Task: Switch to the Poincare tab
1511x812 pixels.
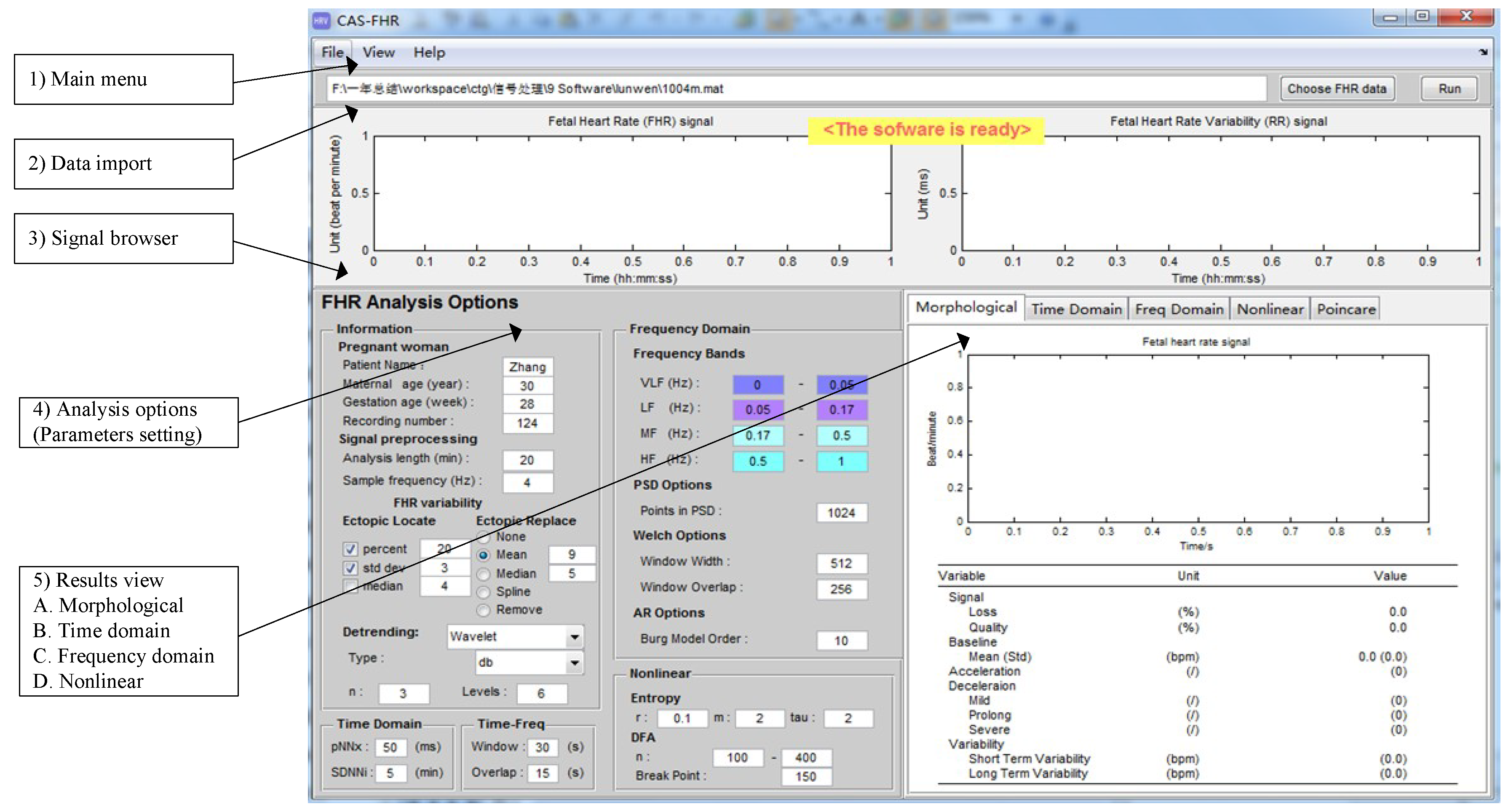Action: click(1345, 309)
